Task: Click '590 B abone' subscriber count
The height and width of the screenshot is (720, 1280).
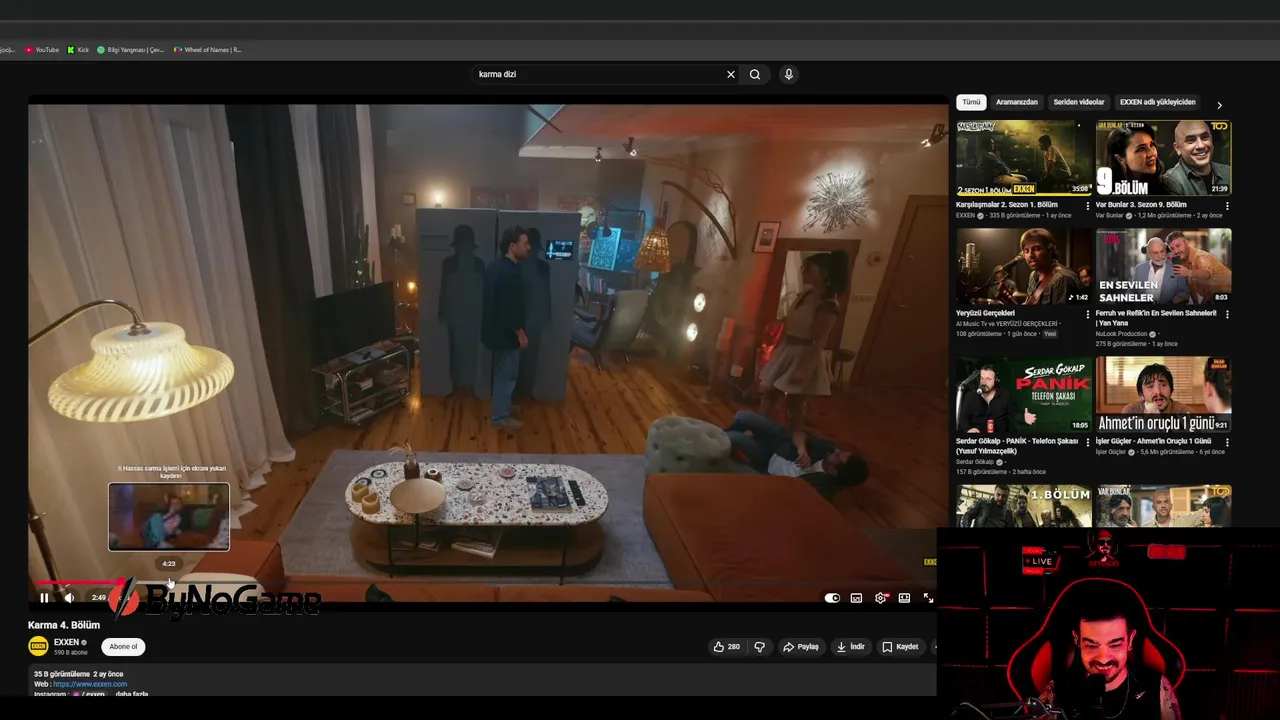Action: (x=71, y=652)
